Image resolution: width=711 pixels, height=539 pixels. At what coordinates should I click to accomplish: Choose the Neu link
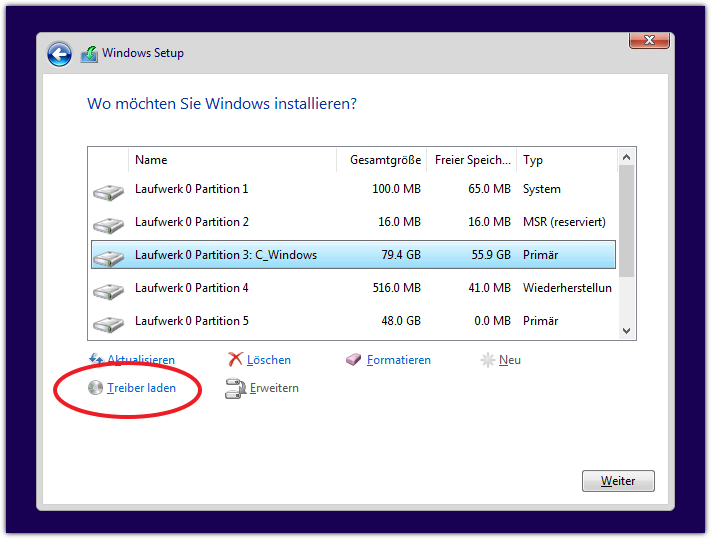(x=510, y=360)
